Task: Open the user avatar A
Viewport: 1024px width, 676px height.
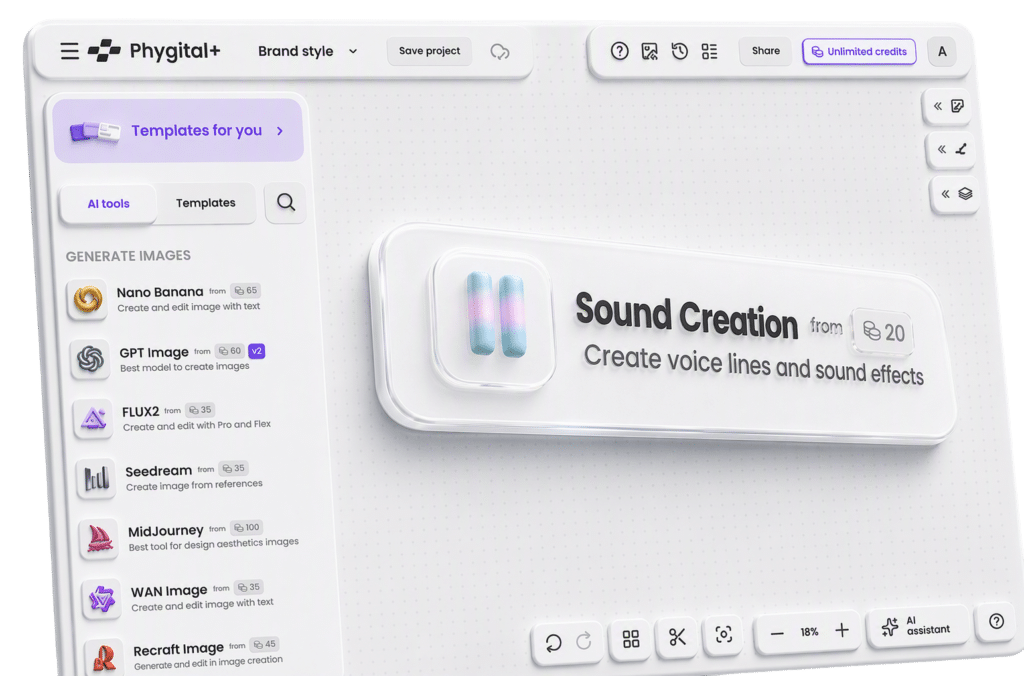Action: click(942, 52)
